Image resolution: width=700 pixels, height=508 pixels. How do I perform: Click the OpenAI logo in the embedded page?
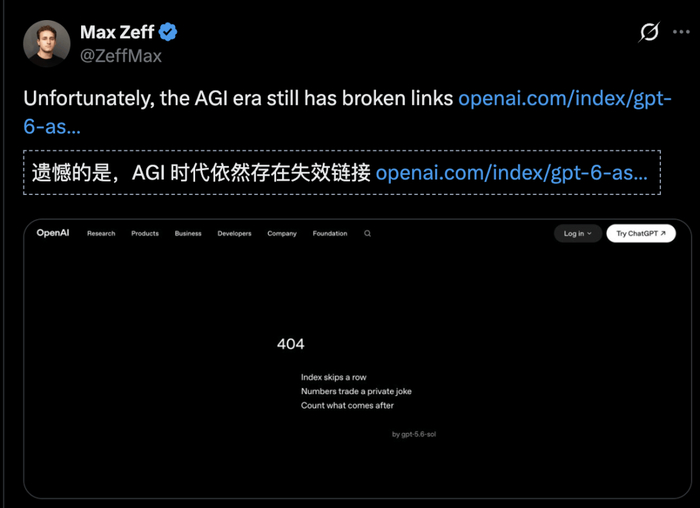53,233
